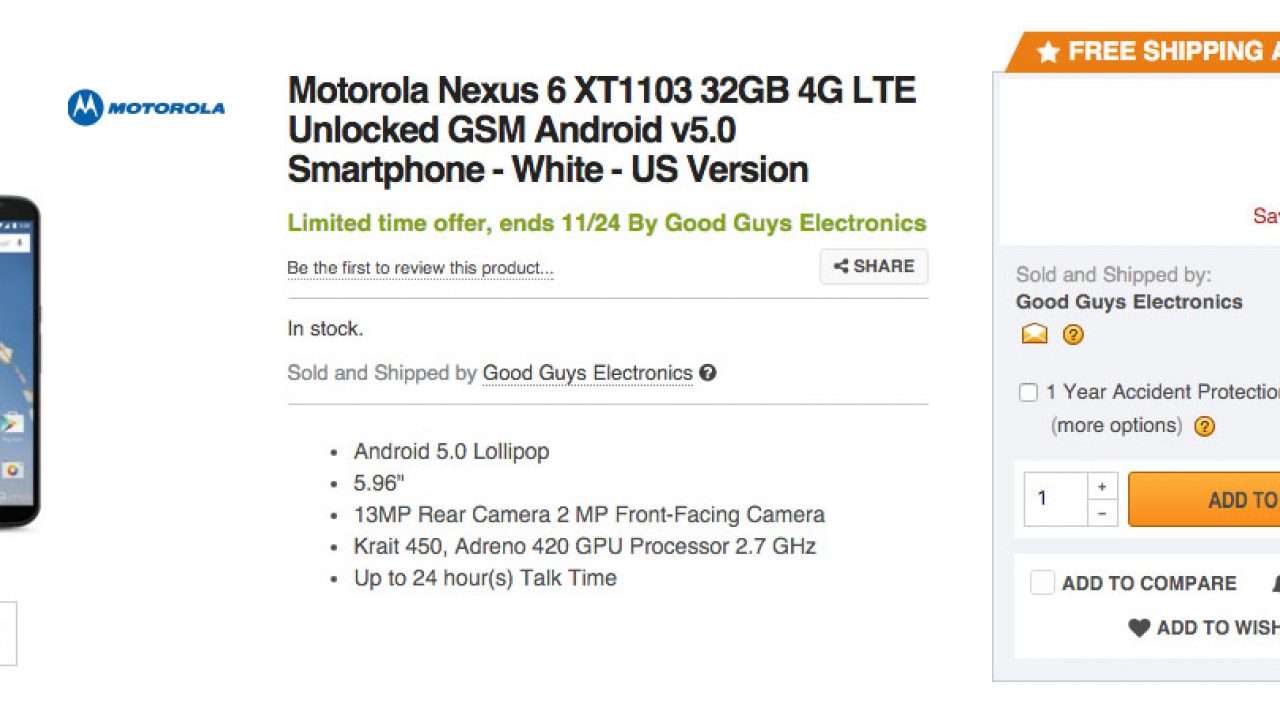Increase quantity with the plus button
1280x720 pixels.
[1101, 486]
